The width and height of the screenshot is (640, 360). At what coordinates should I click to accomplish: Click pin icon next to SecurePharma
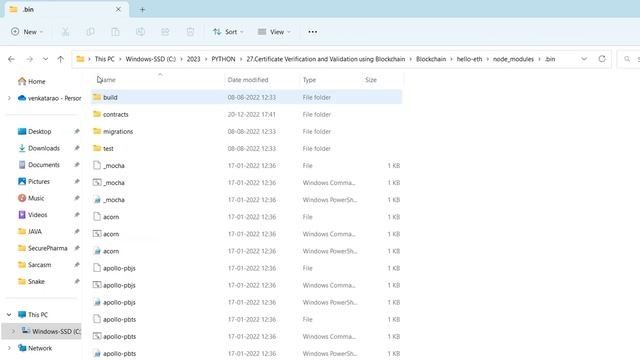pyautogui.click(x=77, y=248)
